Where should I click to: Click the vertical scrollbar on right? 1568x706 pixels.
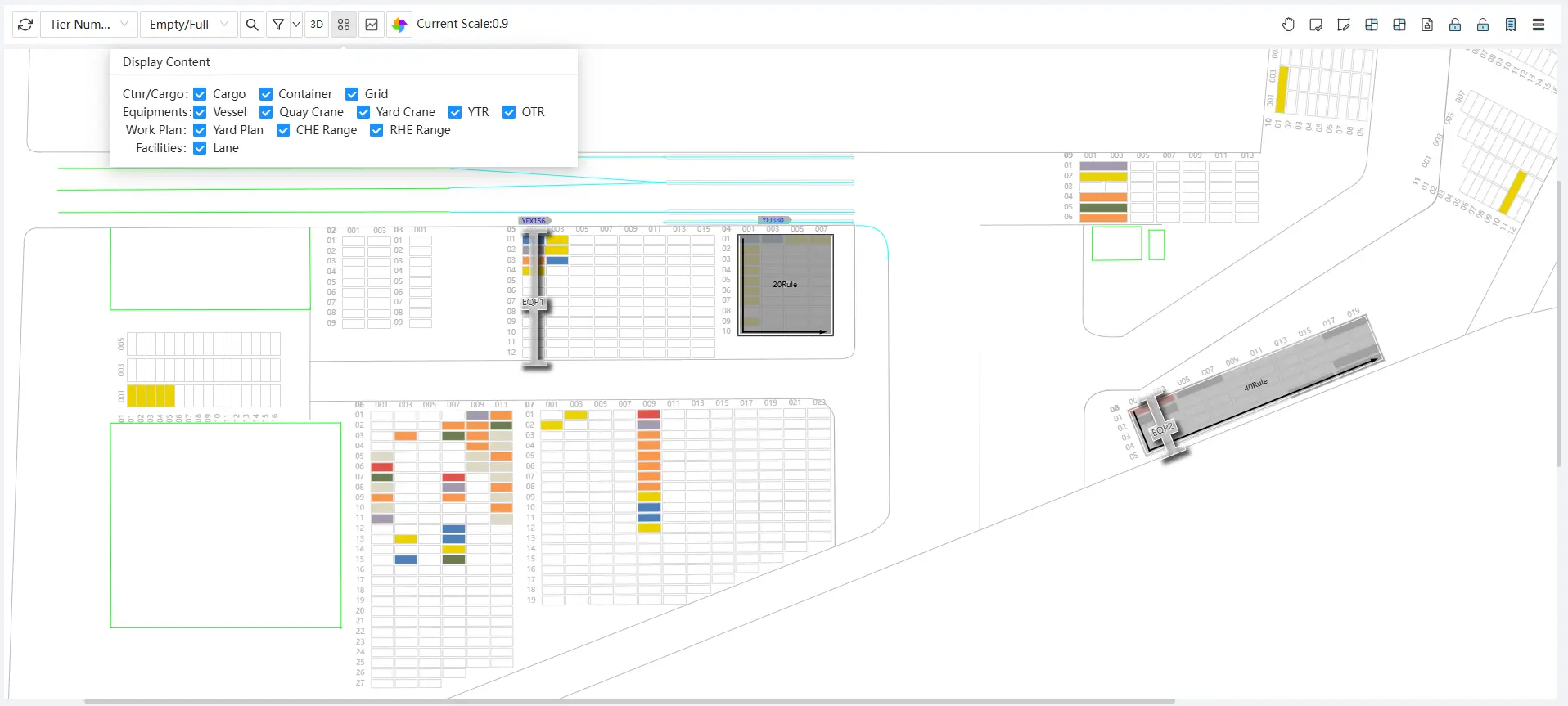[x=1559, y=323]
